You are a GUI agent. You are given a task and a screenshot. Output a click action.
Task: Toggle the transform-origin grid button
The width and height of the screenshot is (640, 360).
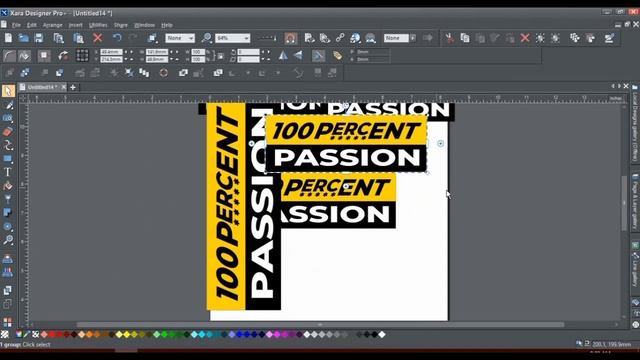82,55
